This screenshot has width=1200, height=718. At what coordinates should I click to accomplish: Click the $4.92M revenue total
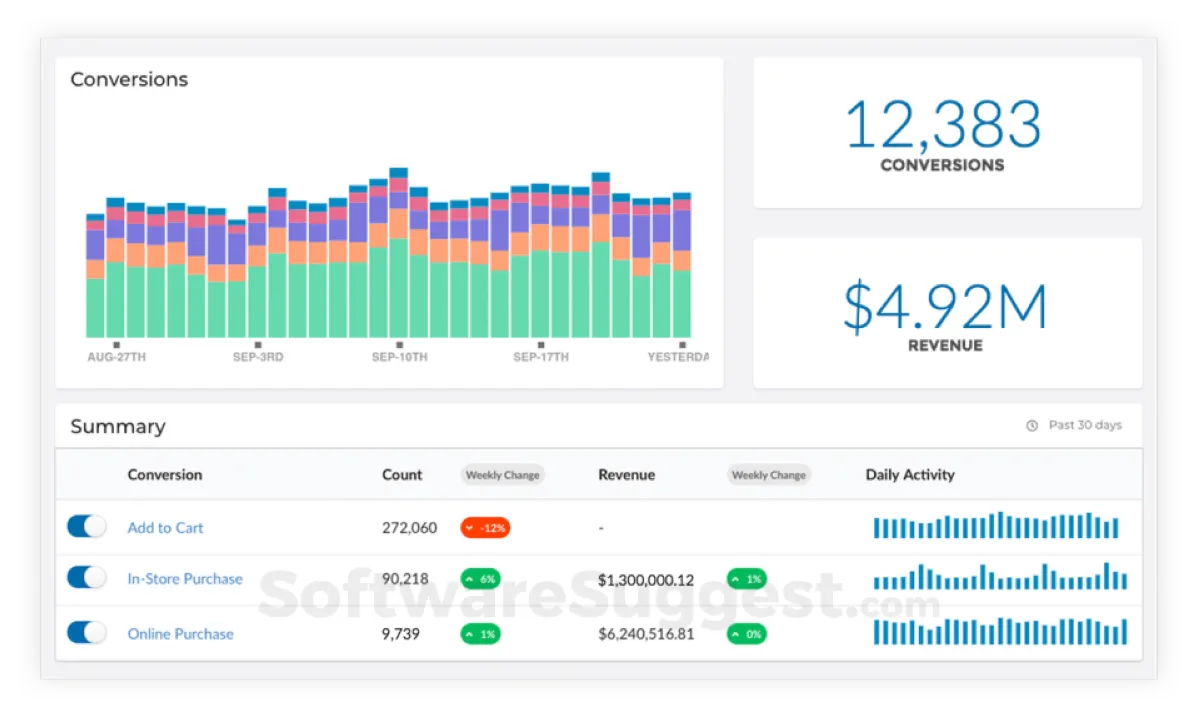[944, 306]
